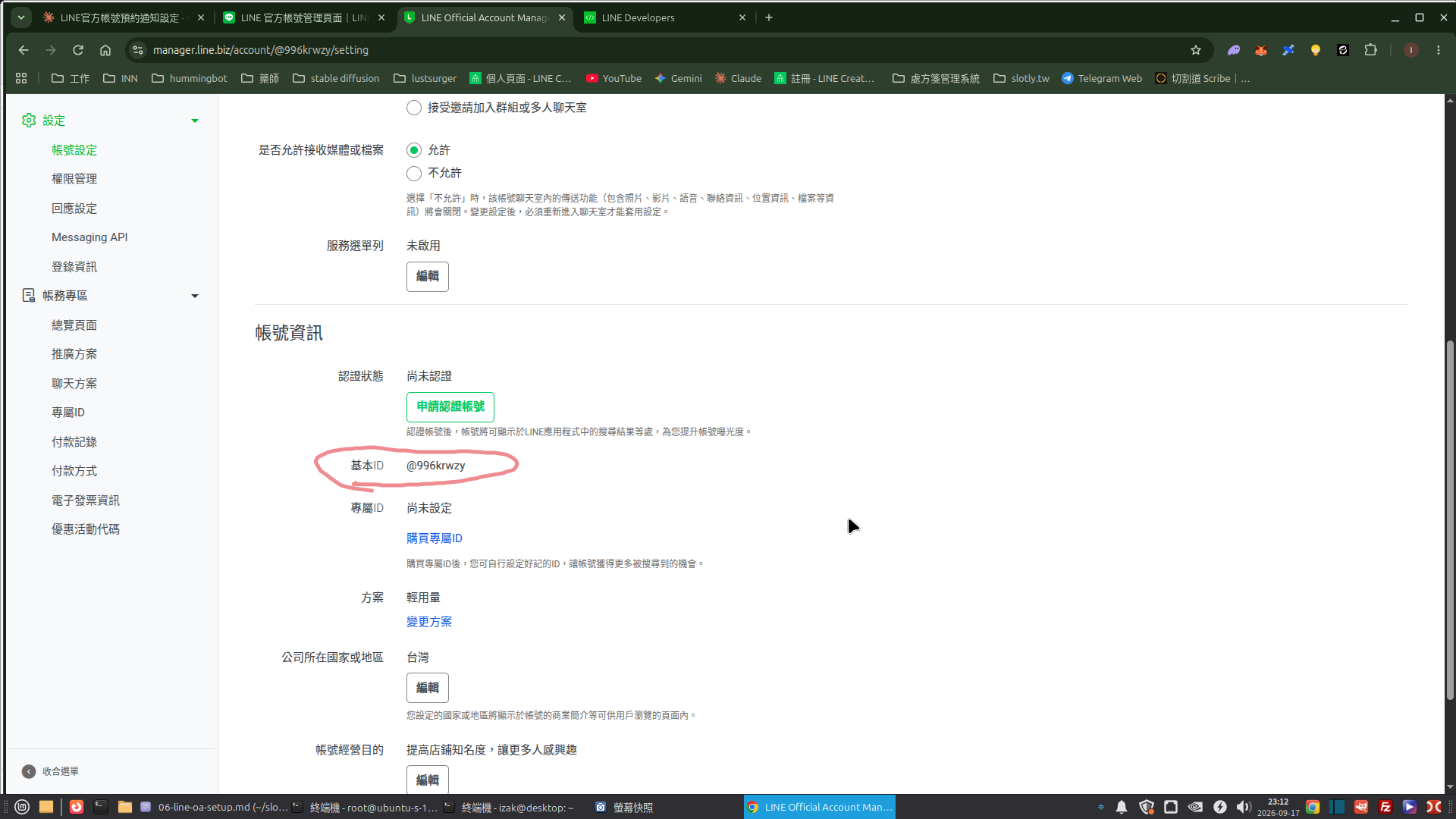Click 編輯 under 公司所在國家或地區

click(x=428, y=688)
